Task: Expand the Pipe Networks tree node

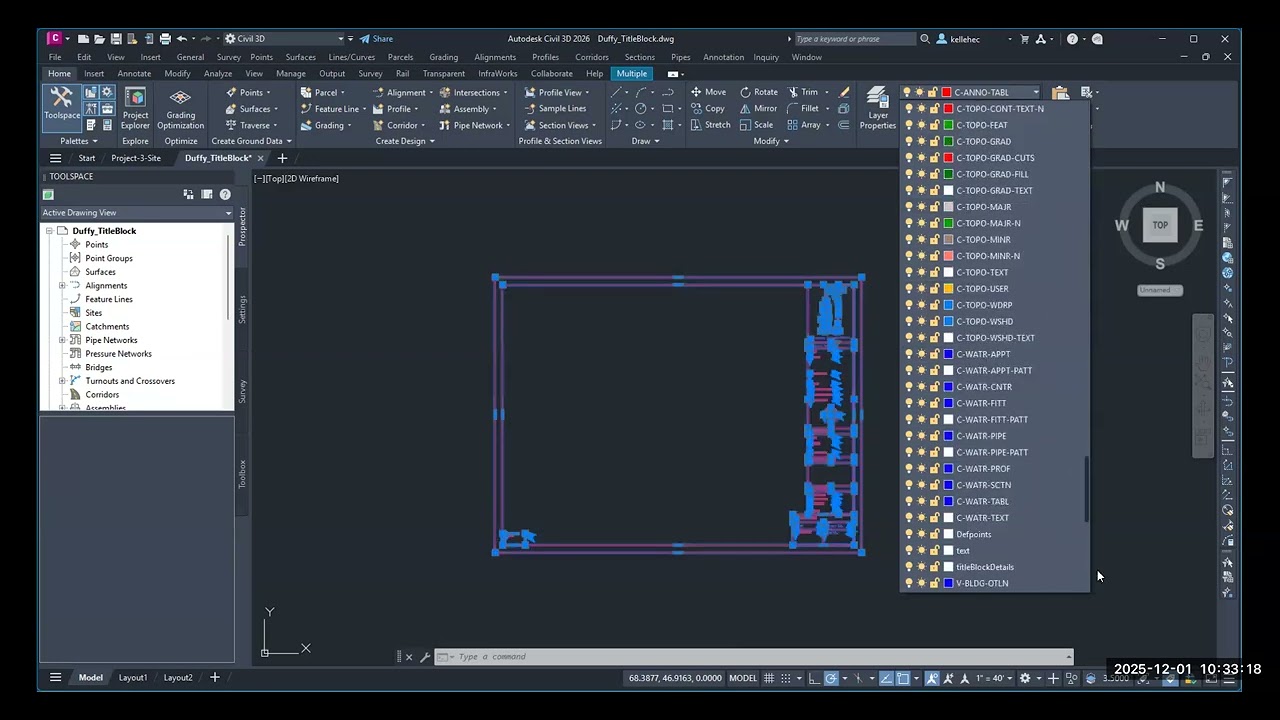Action: [62, 340]
